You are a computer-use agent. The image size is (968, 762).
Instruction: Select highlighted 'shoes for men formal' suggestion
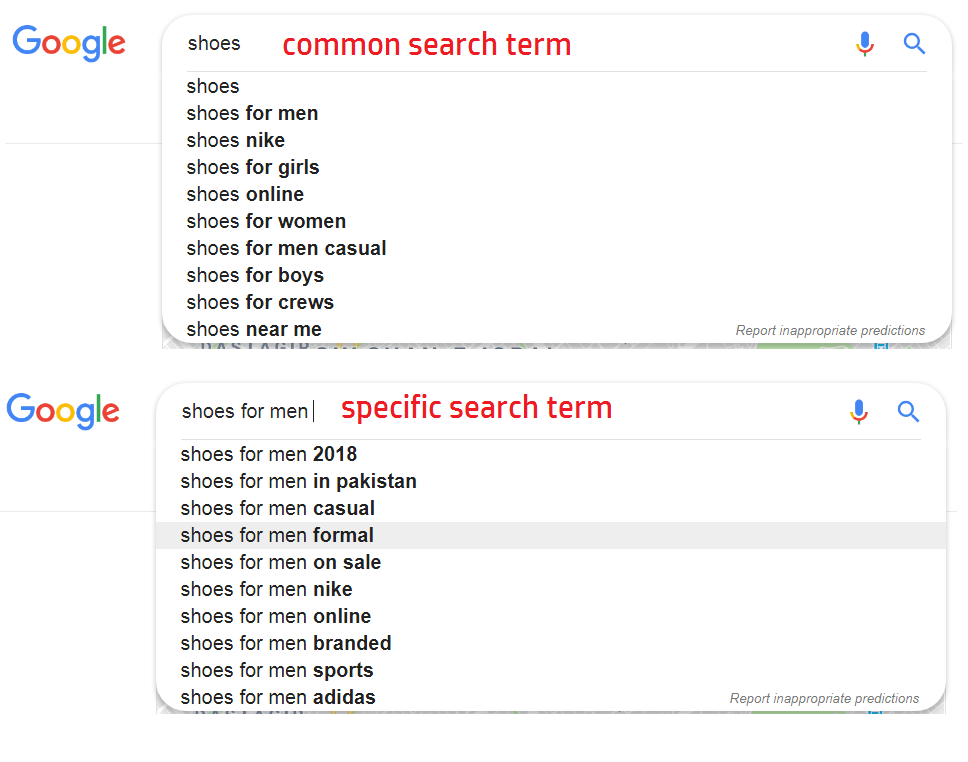[x=551, y=535]
